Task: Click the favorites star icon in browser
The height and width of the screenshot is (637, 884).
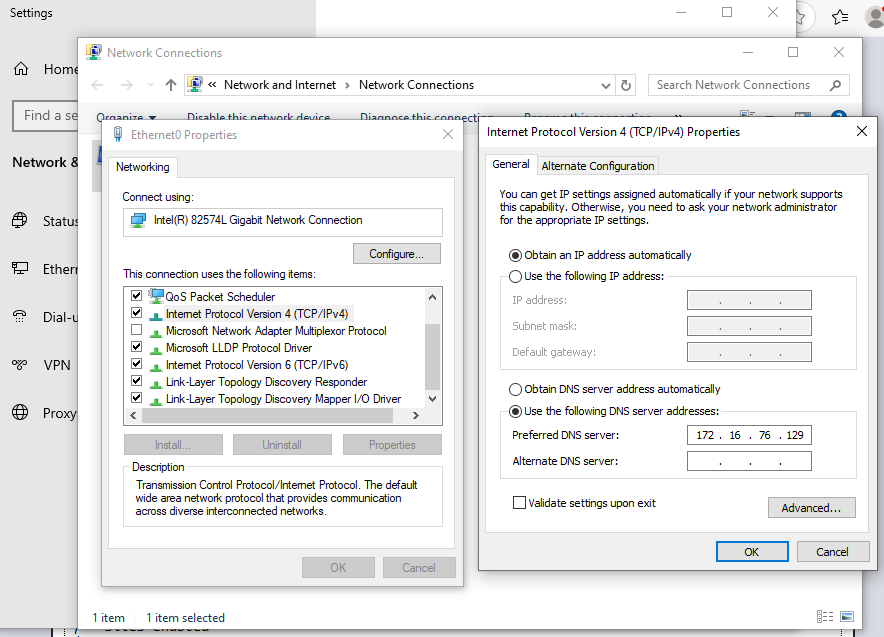Action: pos(840,17)
